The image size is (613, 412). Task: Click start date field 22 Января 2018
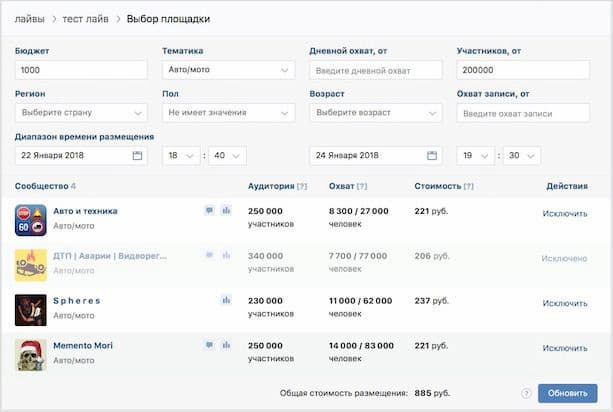(81, 156)
